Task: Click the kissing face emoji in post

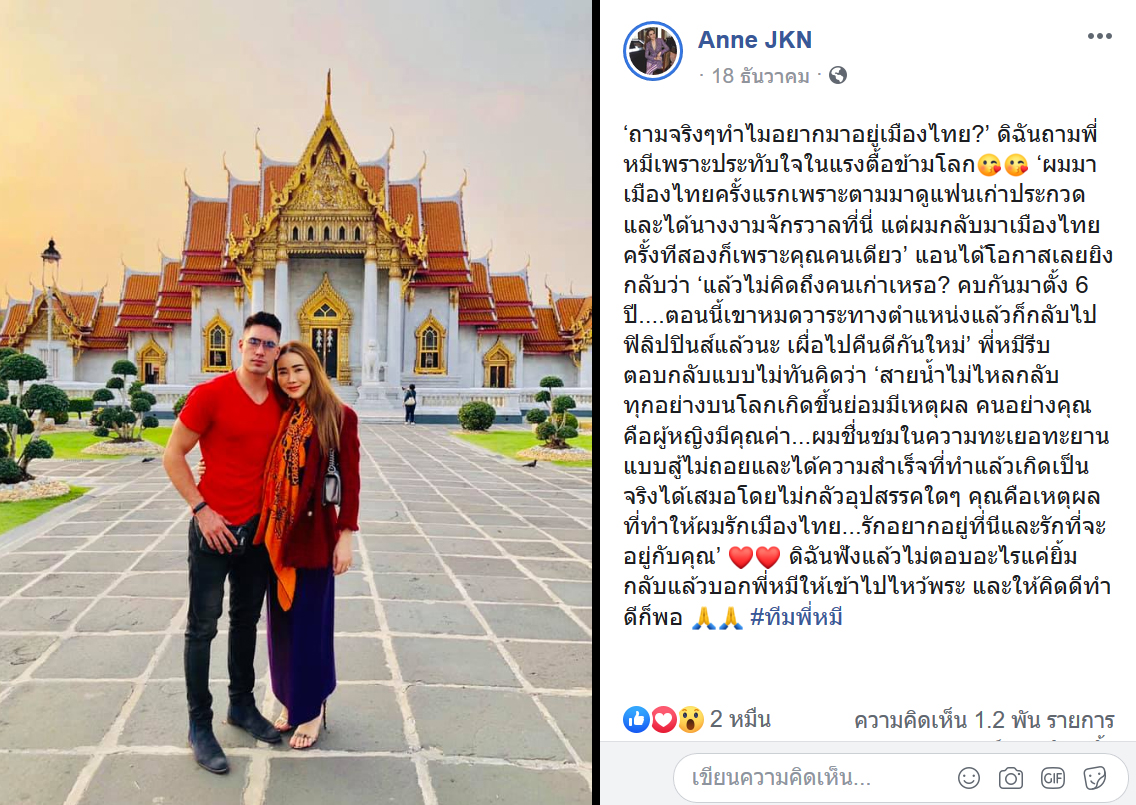Action: [1003, 165]
